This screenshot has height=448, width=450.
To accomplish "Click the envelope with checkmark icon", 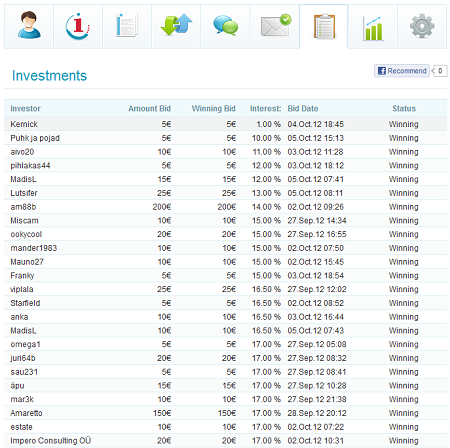I will [275, 26].
